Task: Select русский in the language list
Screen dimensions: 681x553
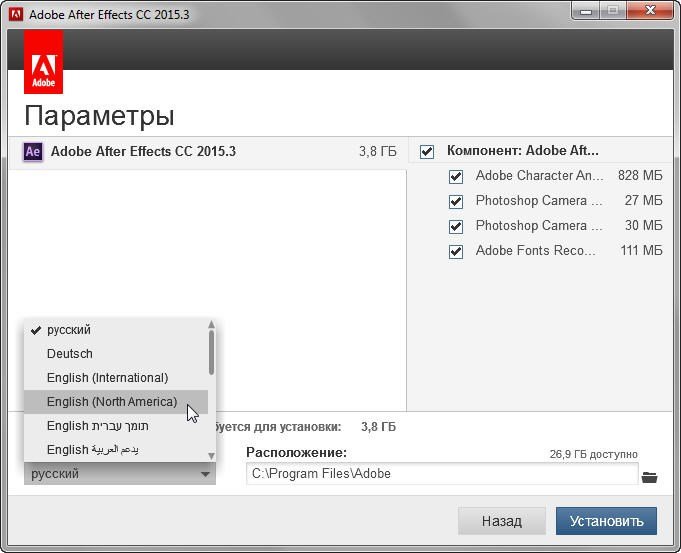Action: point(116,330)
